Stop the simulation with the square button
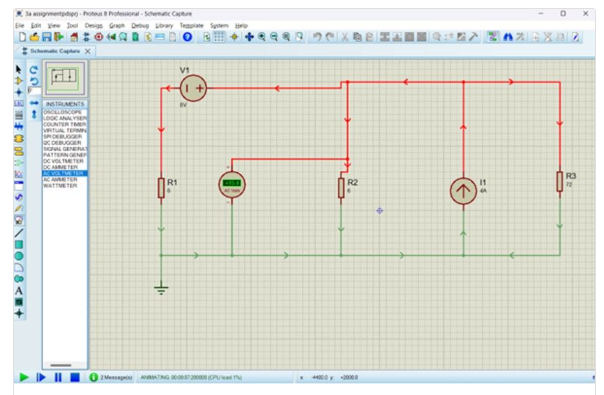 (75, 377)
